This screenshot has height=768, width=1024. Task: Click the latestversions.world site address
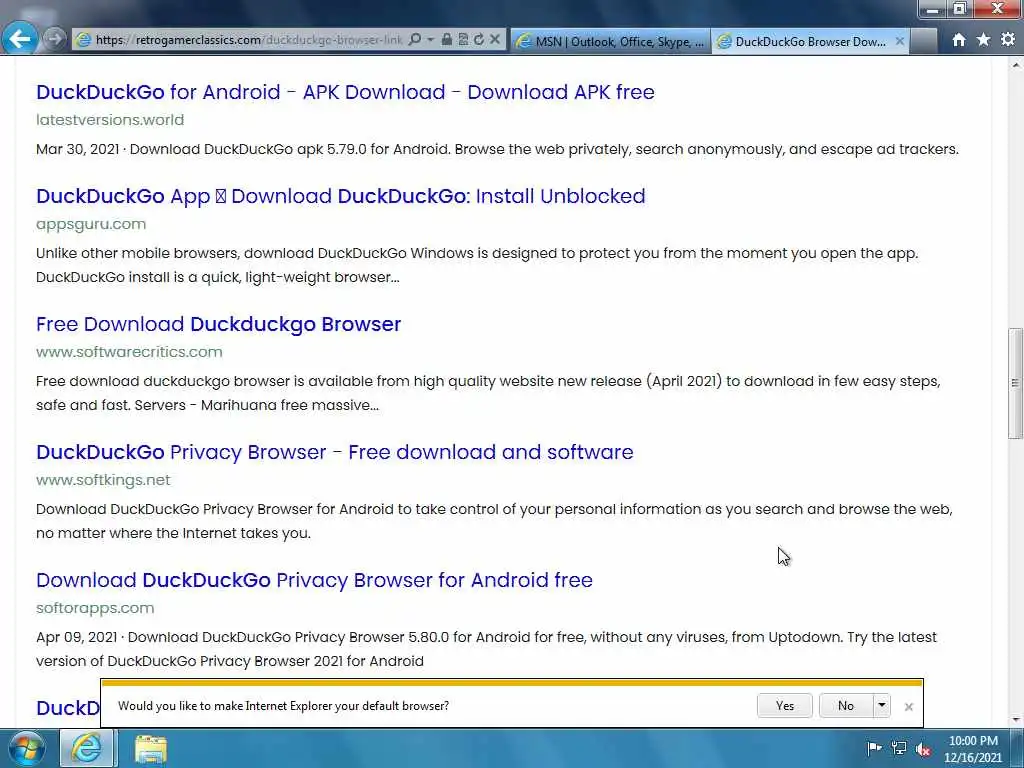[110, 120]
